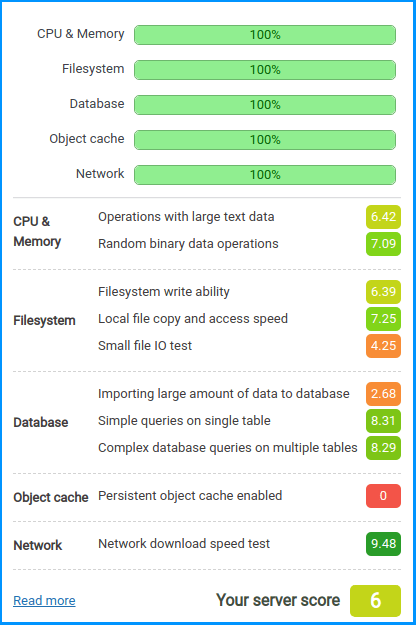The height and width of the screenshot is (625, 416).
Task: Click the 8.31 simple queries score badge
Action: click(383, 421)
